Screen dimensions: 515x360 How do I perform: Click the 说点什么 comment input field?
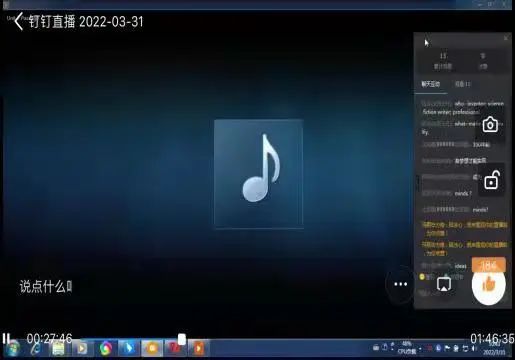pos(46,287)
